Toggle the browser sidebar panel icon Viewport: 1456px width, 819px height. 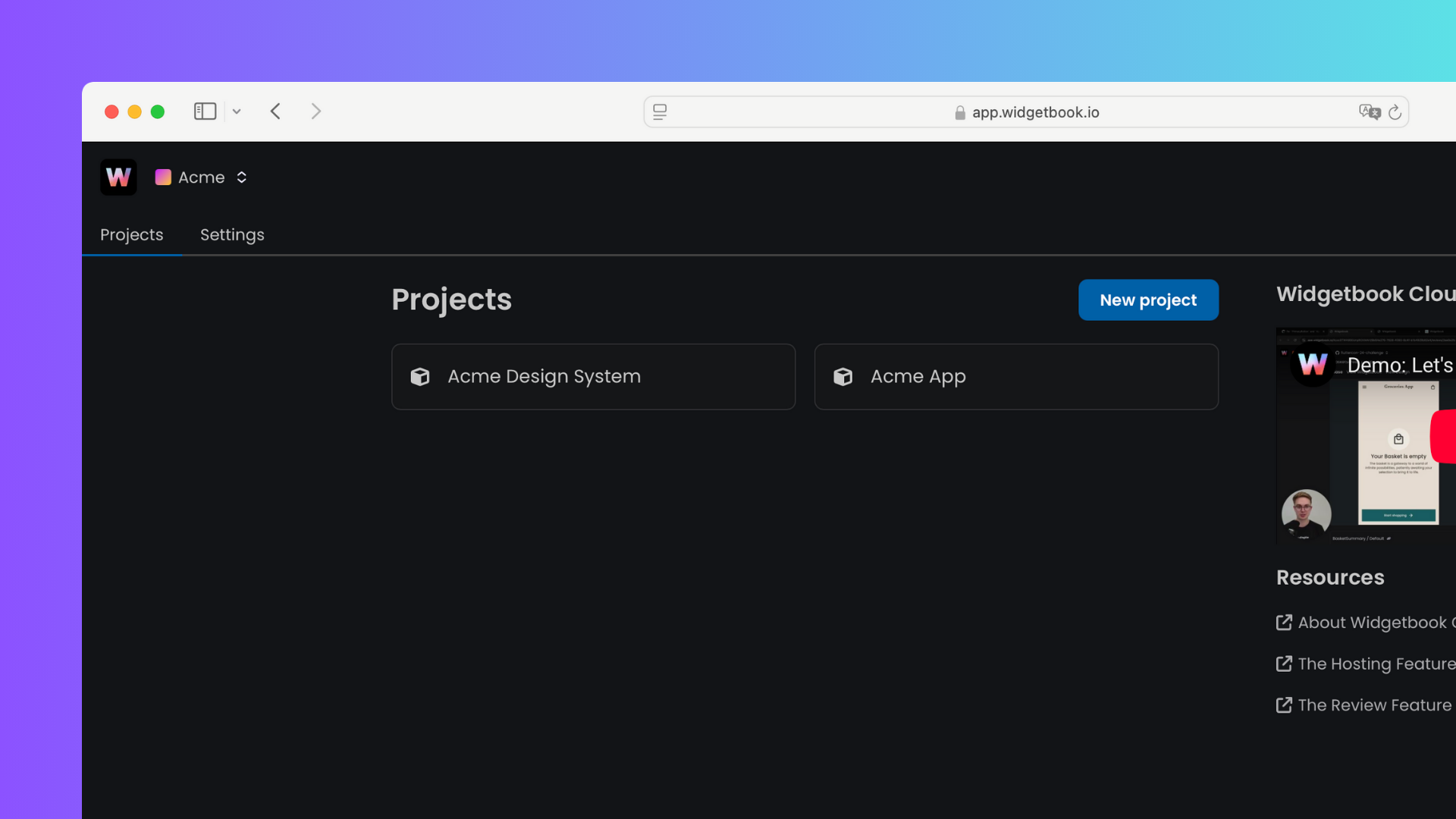(x=205, y=111)
